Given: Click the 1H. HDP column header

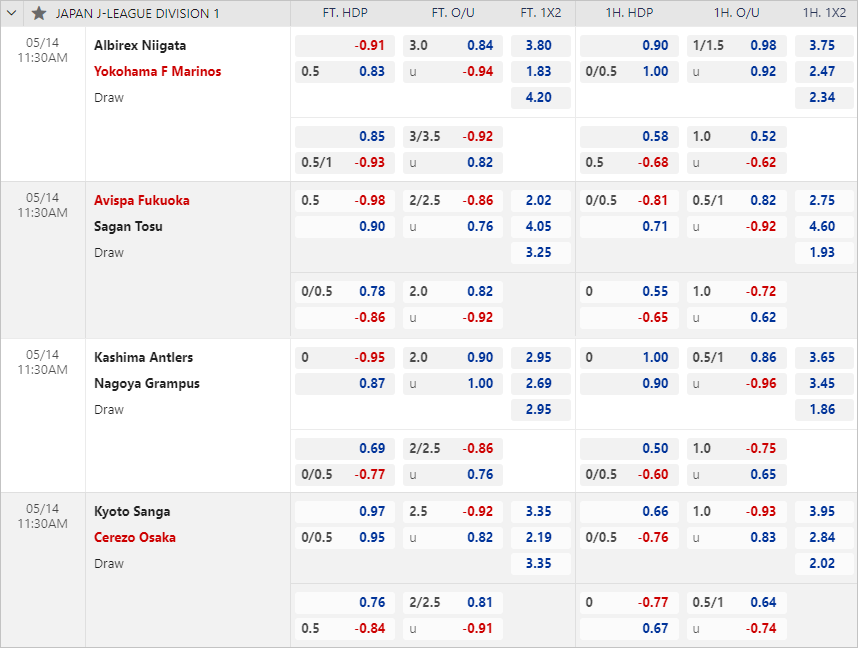Looking at the screenshot, I should click(x=629, y=13).
